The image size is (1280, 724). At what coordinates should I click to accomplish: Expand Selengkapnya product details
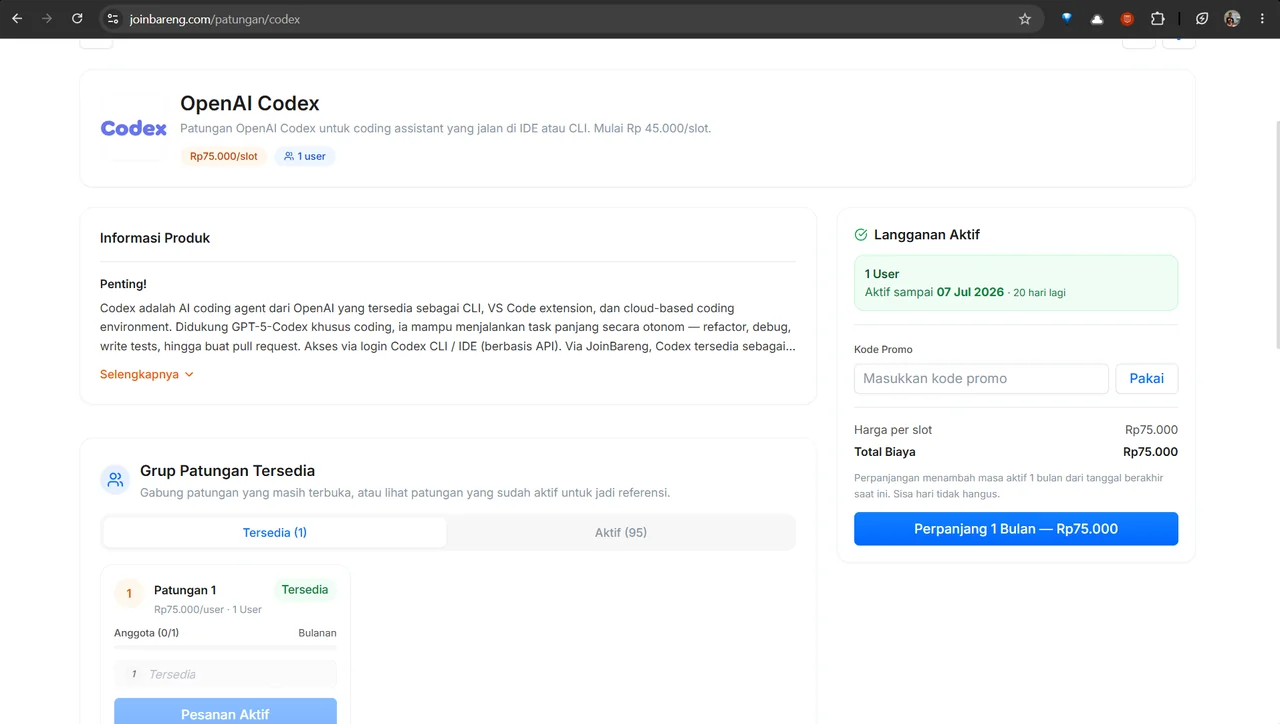[146, 374]
